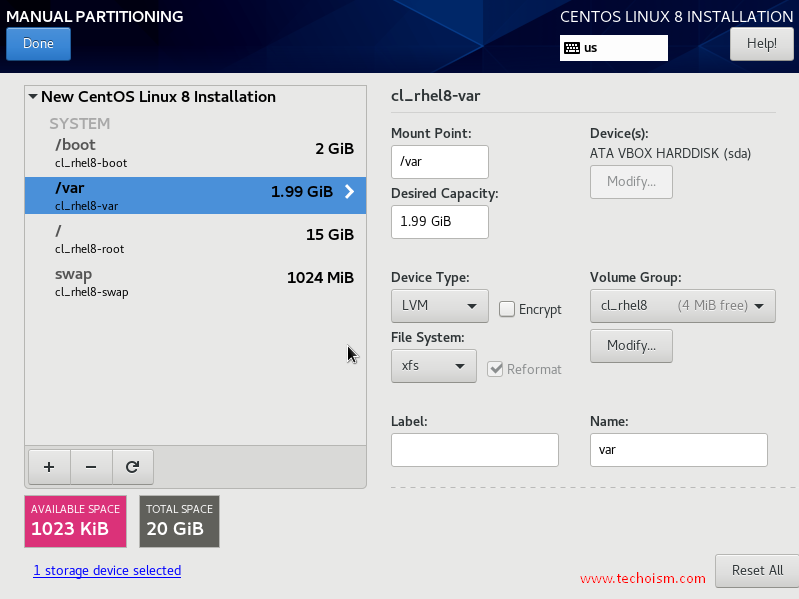Viewport: 799px width, 599px height.
Task: Click the 15 GiB size value
Action: (330, 234)
